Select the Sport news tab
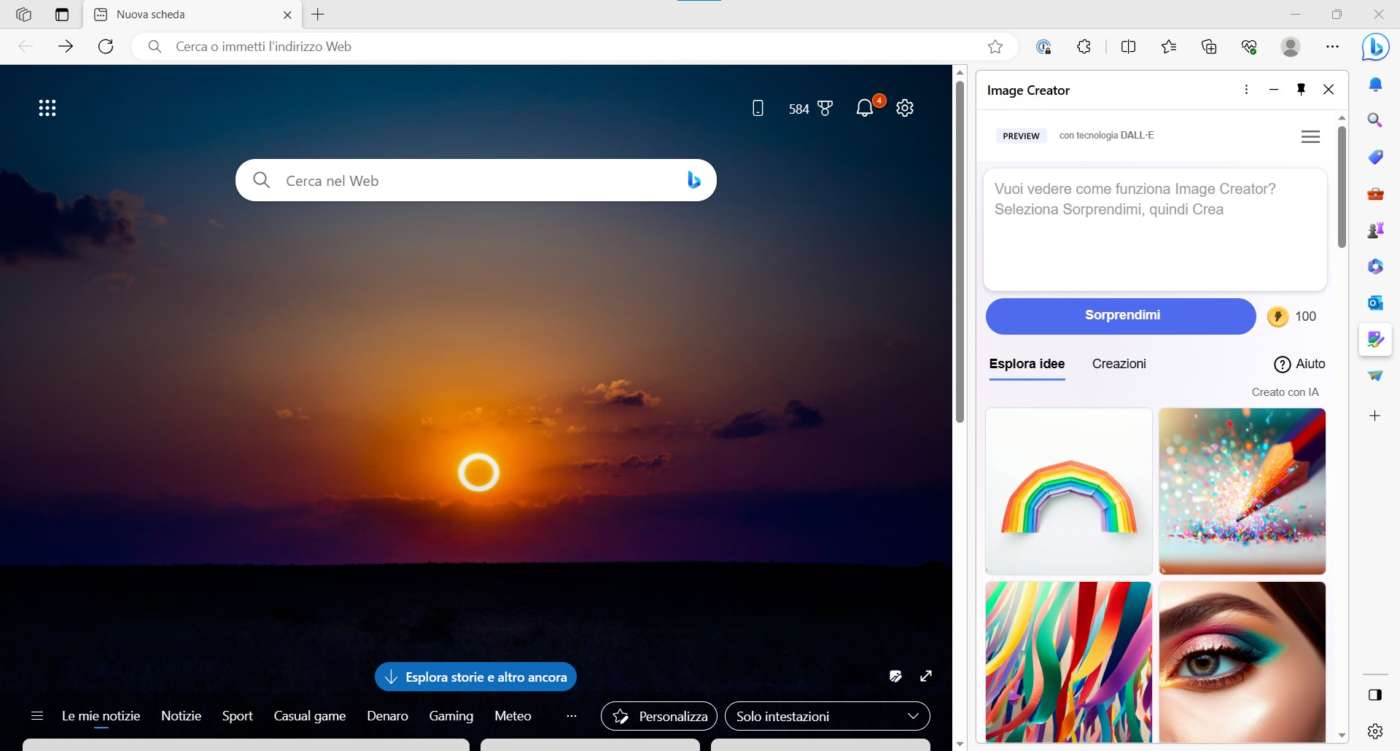This screenshot has height=751, width=1400. coord(237,716)
